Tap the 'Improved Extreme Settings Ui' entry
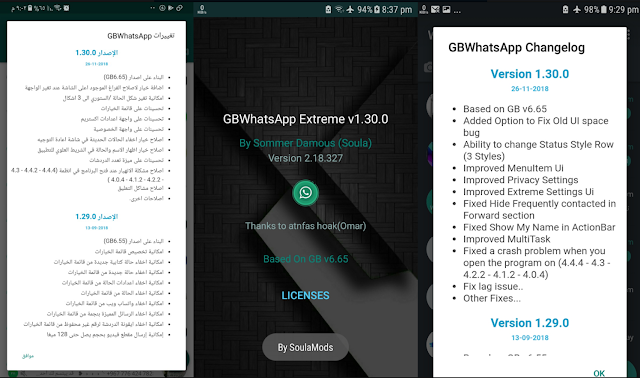This screenshot has width=640, height=378. pos(528,192)
